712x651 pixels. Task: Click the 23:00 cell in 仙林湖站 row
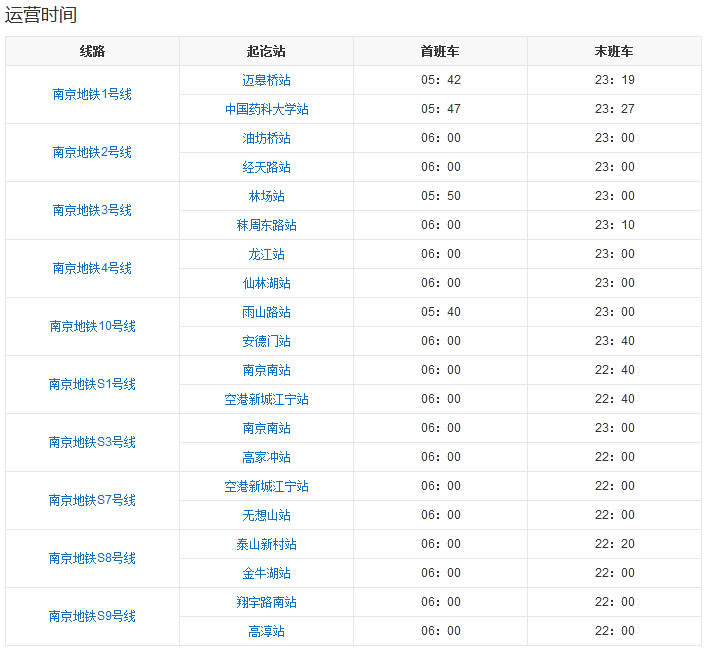615,283
